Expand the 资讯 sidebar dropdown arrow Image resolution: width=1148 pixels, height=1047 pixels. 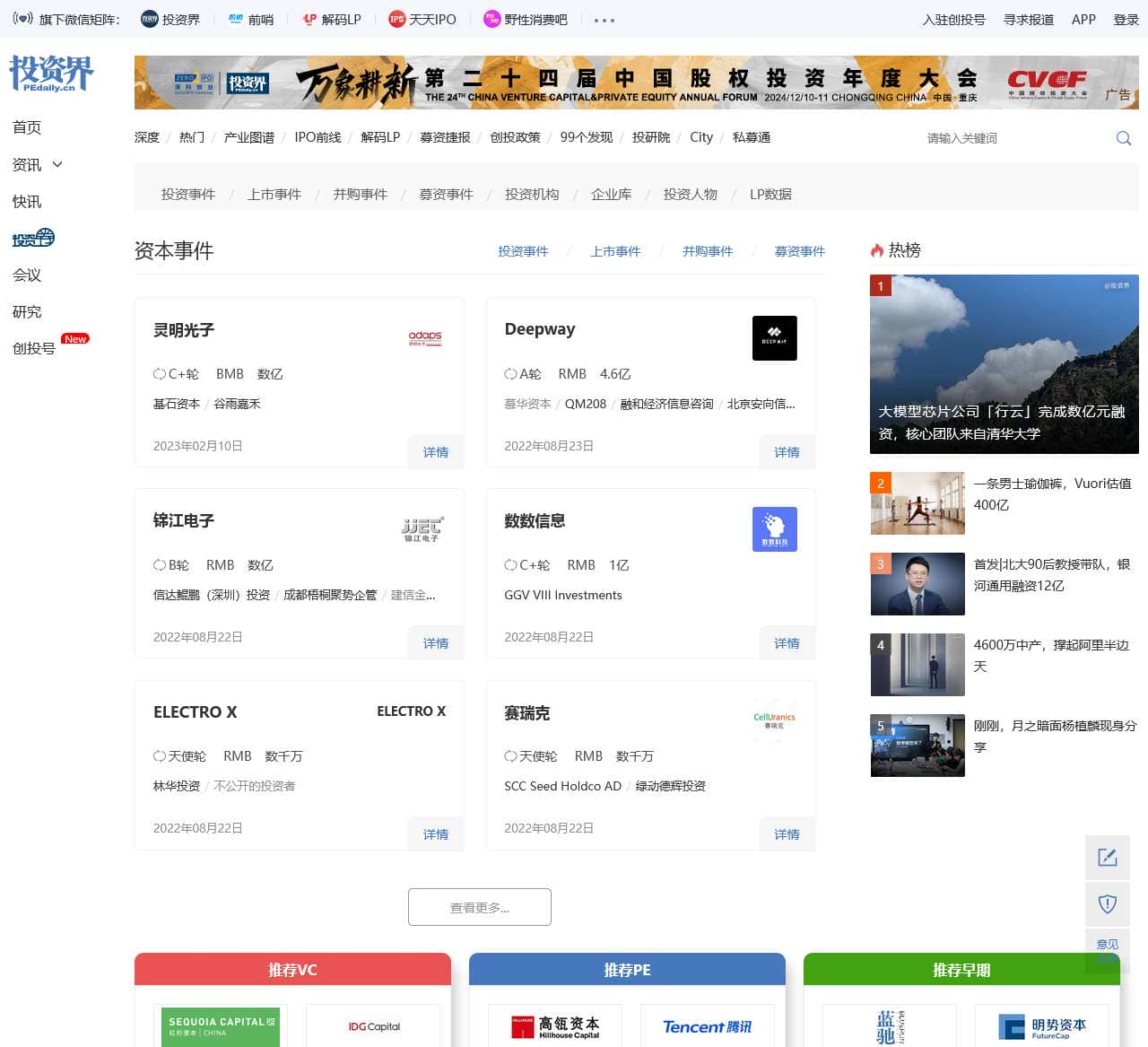58,164
